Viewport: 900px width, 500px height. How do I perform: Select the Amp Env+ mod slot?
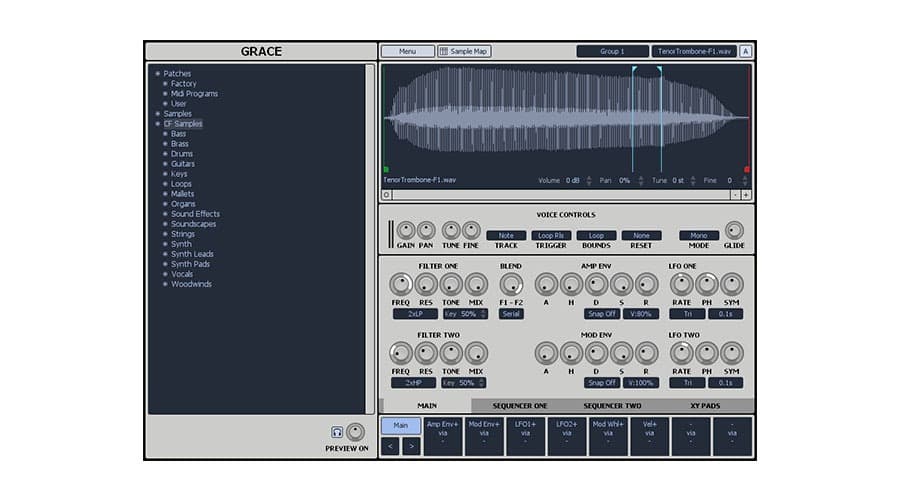pyautogui.click(x=443, y=436)
